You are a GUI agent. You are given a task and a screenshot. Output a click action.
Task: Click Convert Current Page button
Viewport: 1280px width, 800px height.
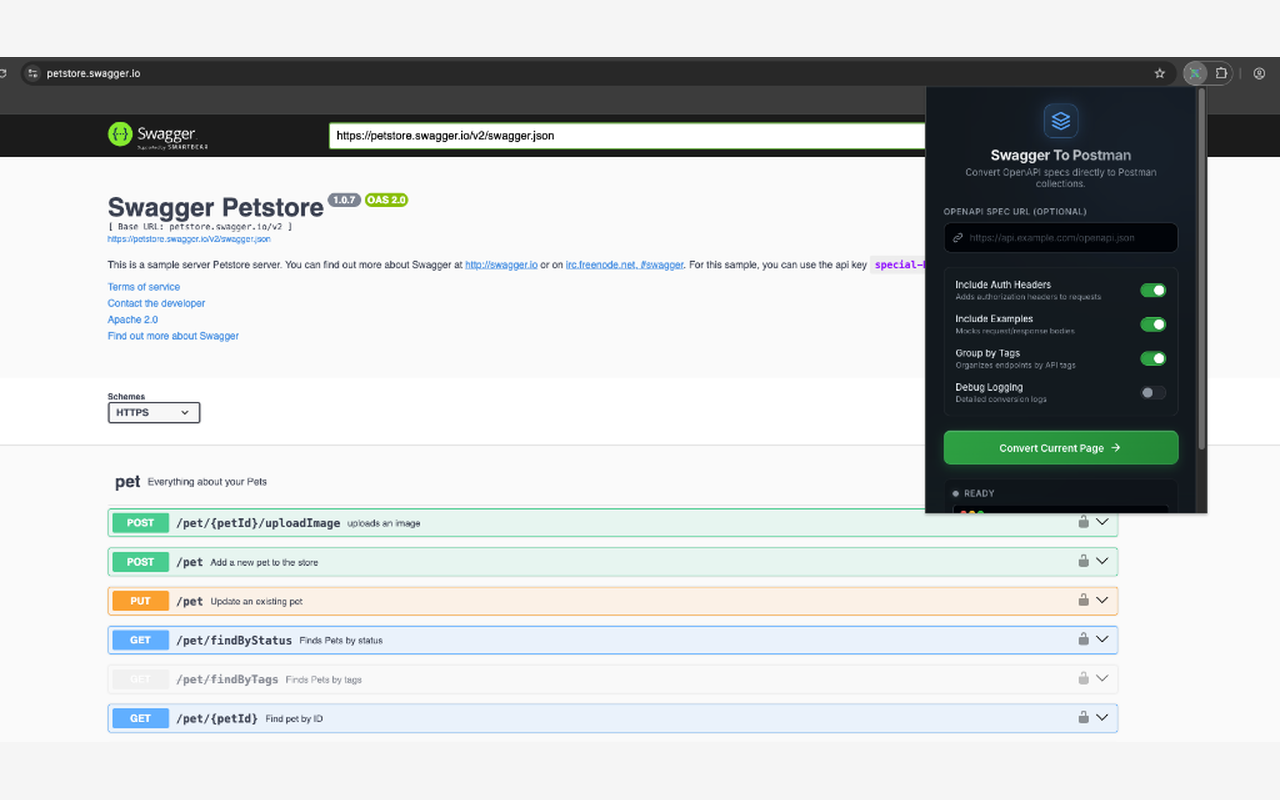click(1061, 448)
